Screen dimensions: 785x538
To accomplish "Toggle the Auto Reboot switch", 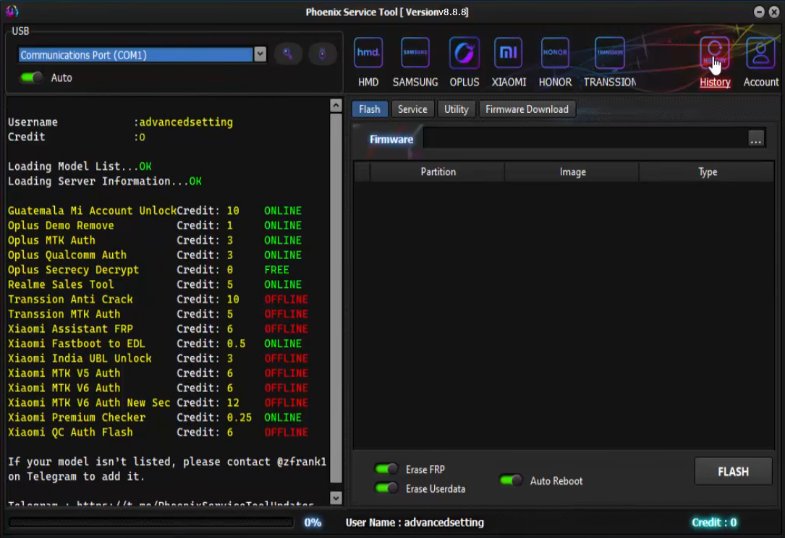I will click(x=511, y=480).
